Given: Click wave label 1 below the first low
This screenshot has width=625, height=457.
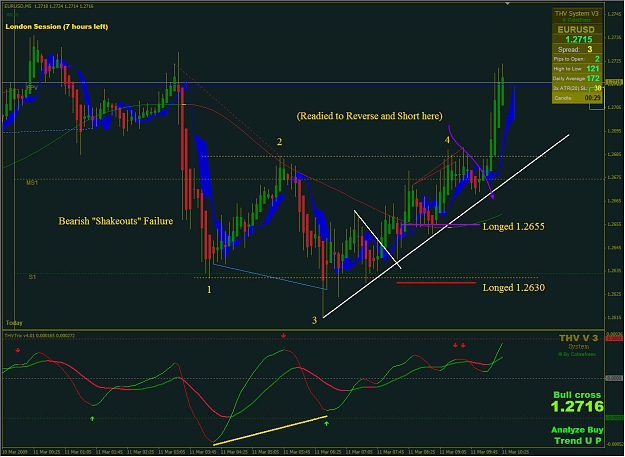Looking at the screenshot, I should click(209, 290).
